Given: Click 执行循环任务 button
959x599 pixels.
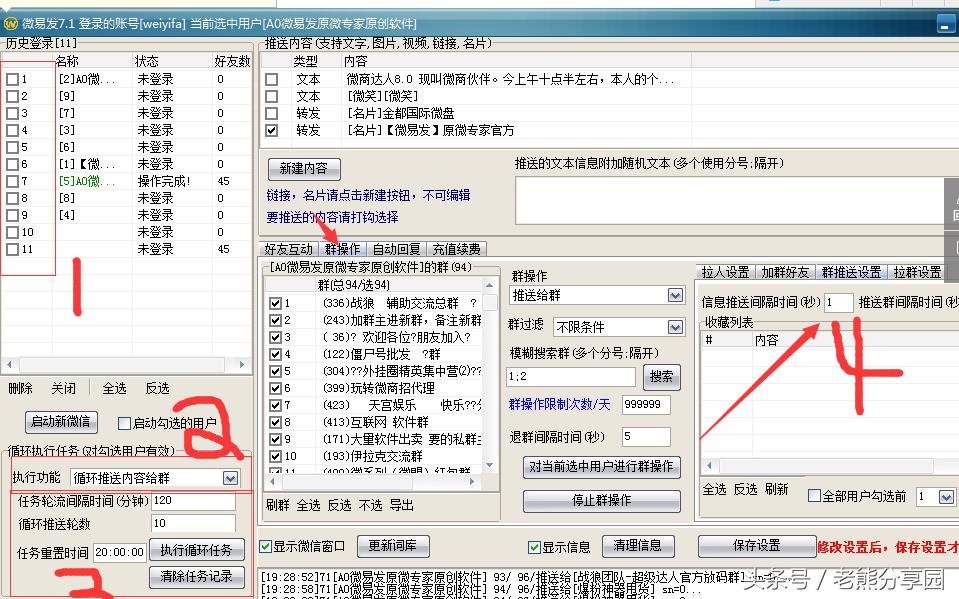Looking at the screenshot, I should coord(196,550).
